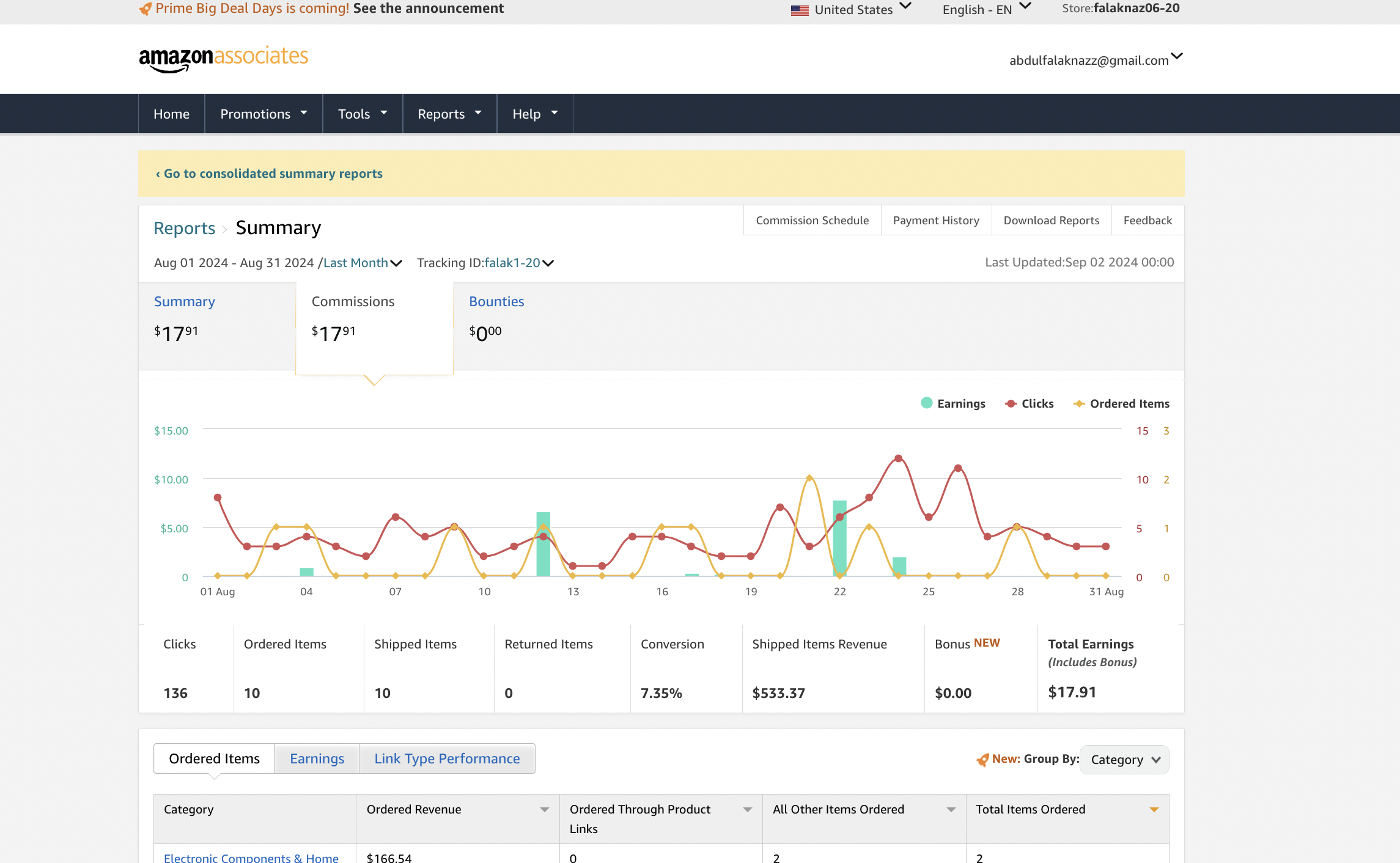Sort by All Other Items Ordered arrow
The width and height of the screenshot is (1400, 863).
[x=951, y=810]
